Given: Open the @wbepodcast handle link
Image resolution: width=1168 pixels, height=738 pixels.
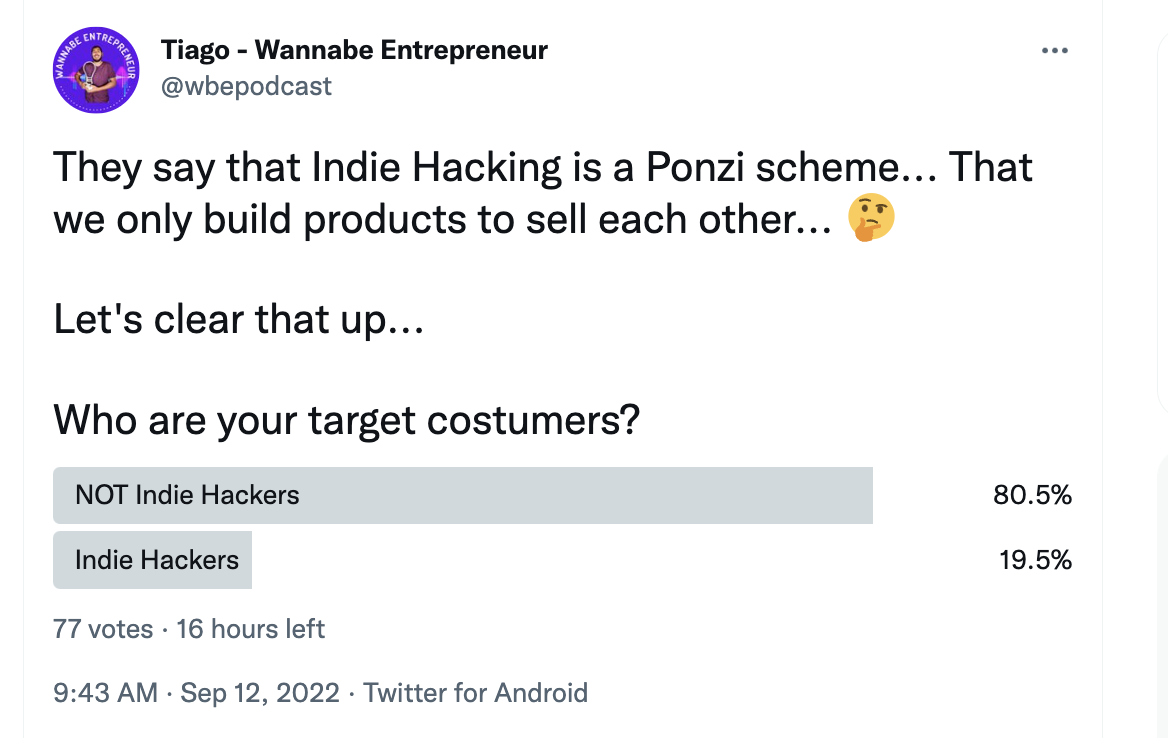Looking at the screenshot, I should (x=246, y=86).
